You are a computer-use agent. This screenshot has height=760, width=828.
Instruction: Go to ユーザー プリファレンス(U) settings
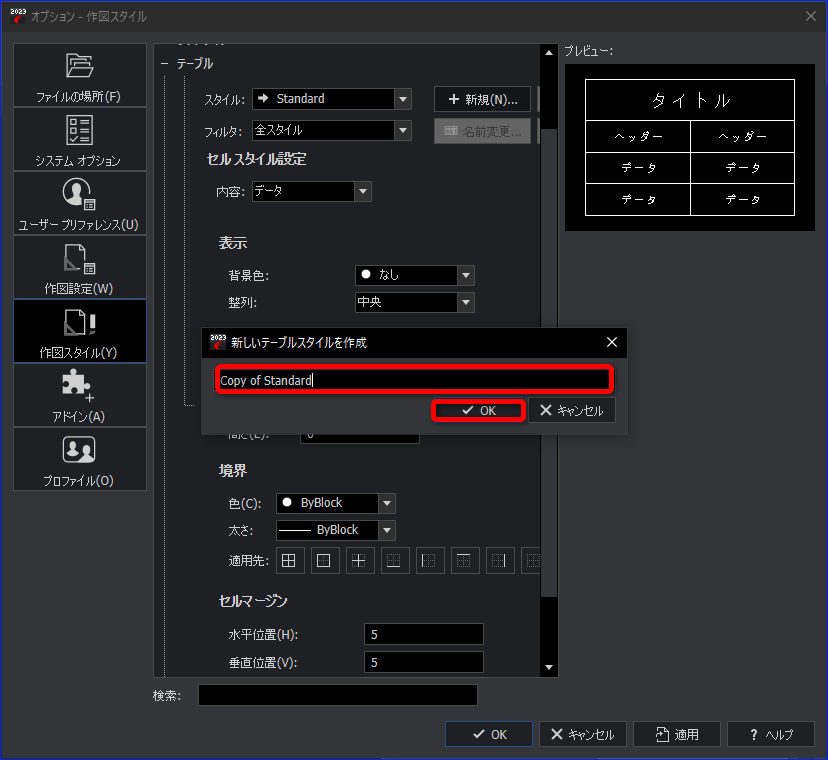80,203
